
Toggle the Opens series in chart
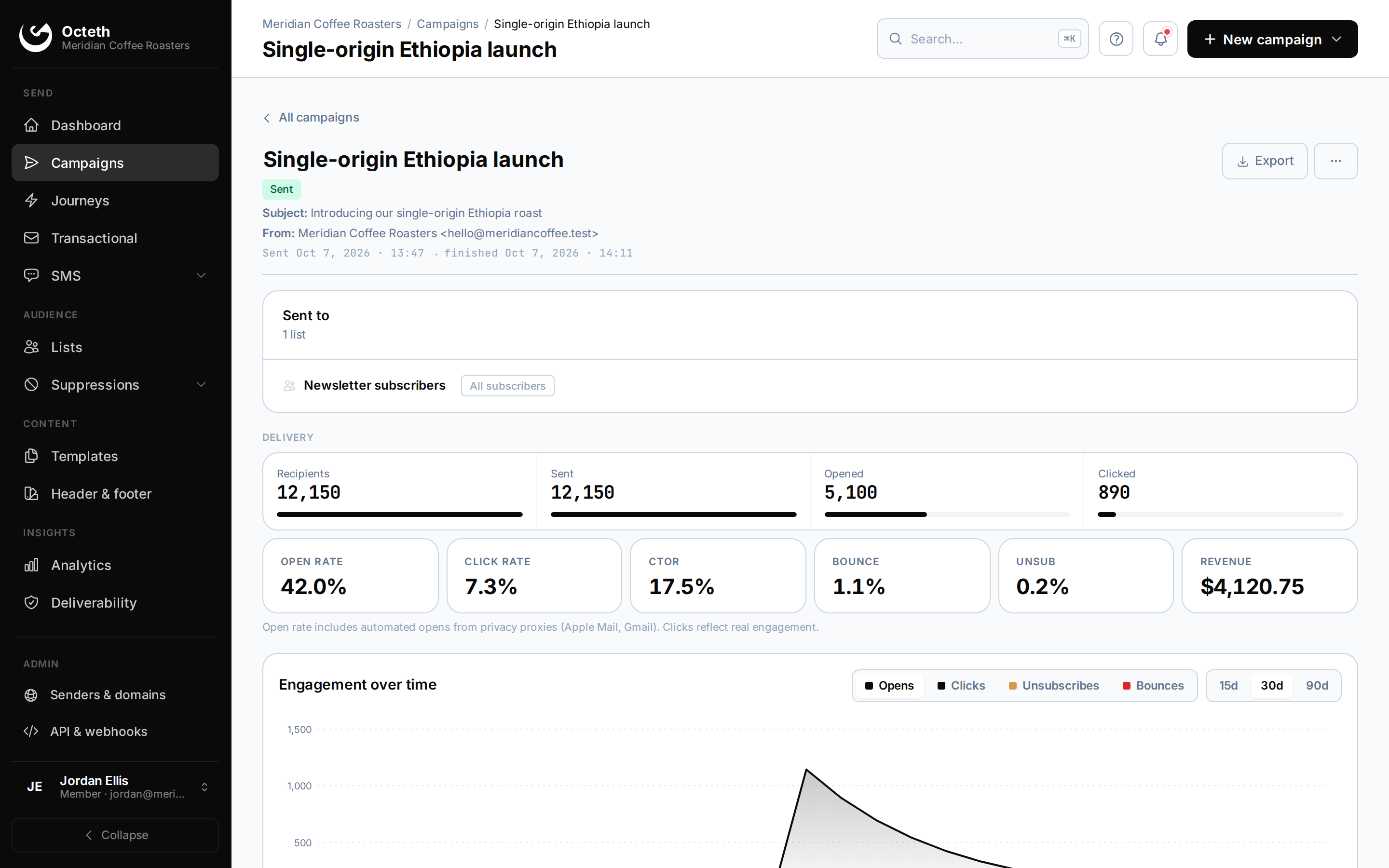pyautogui.click(x=889, y=685)
